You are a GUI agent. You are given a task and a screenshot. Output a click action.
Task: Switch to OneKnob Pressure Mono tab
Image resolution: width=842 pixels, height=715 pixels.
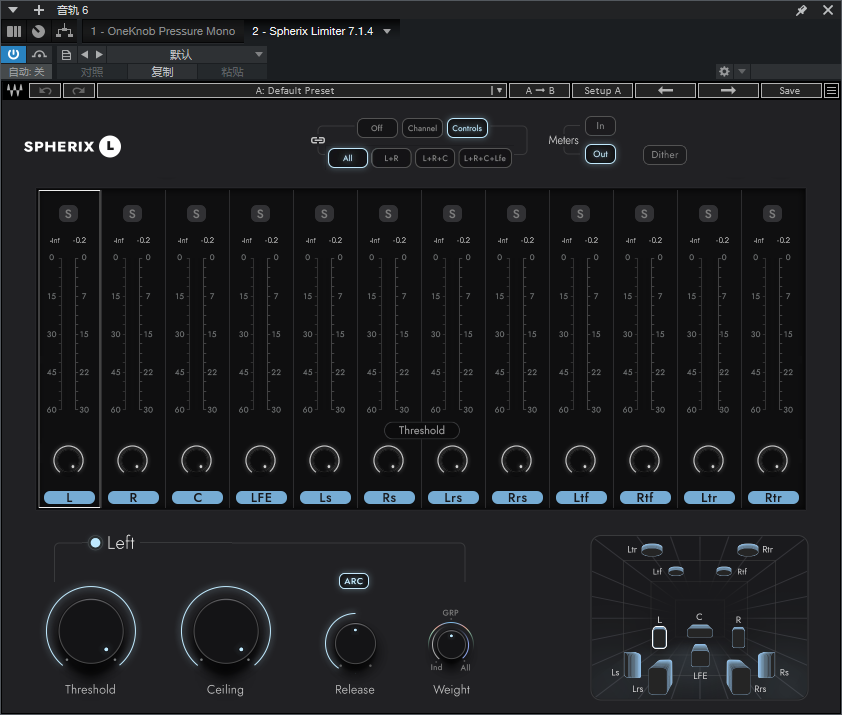pyautogui.click(x=163, y=31)
